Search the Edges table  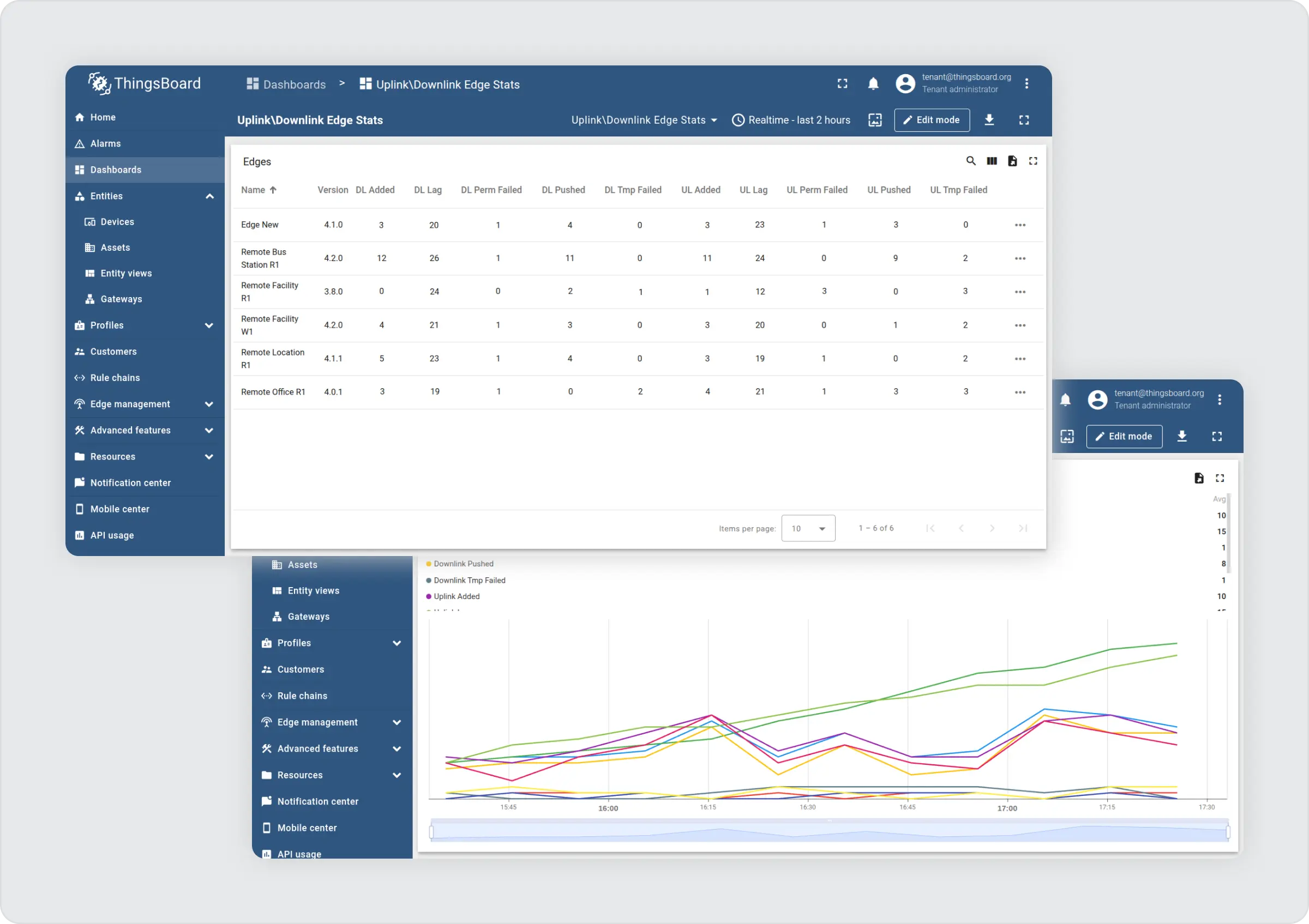tap(970, 161)
